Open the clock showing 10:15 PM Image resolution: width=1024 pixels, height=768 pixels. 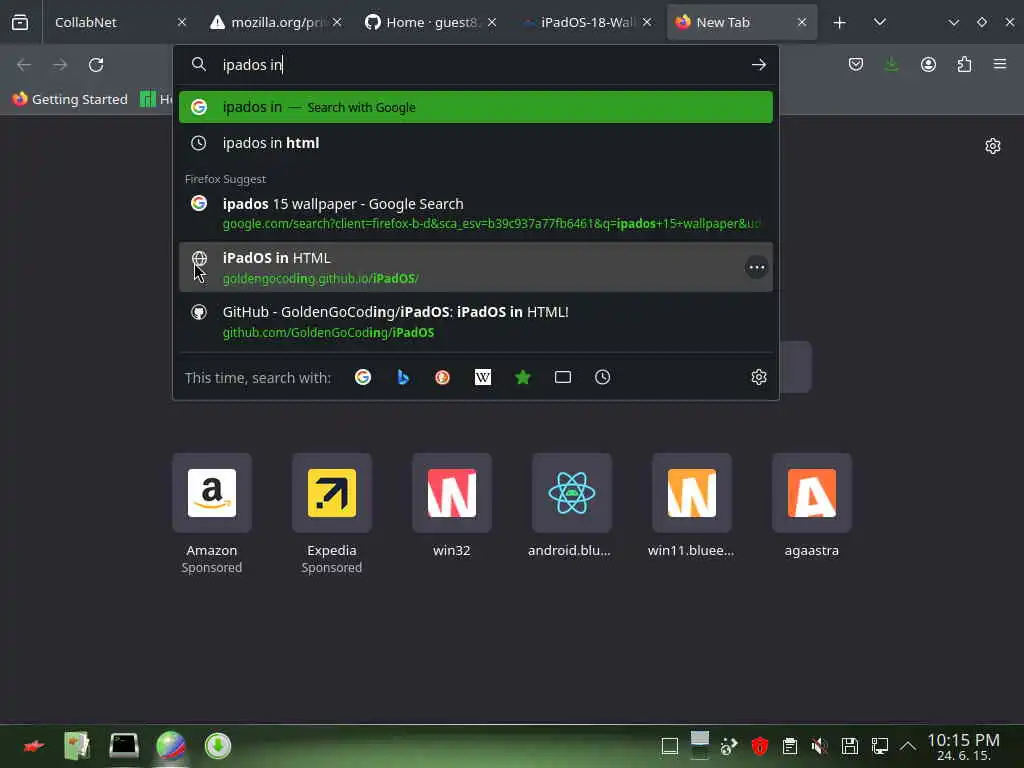[963, 747]
